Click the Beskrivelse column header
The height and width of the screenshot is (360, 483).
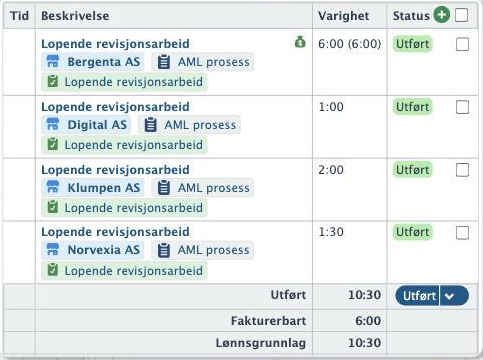(75, 16)
